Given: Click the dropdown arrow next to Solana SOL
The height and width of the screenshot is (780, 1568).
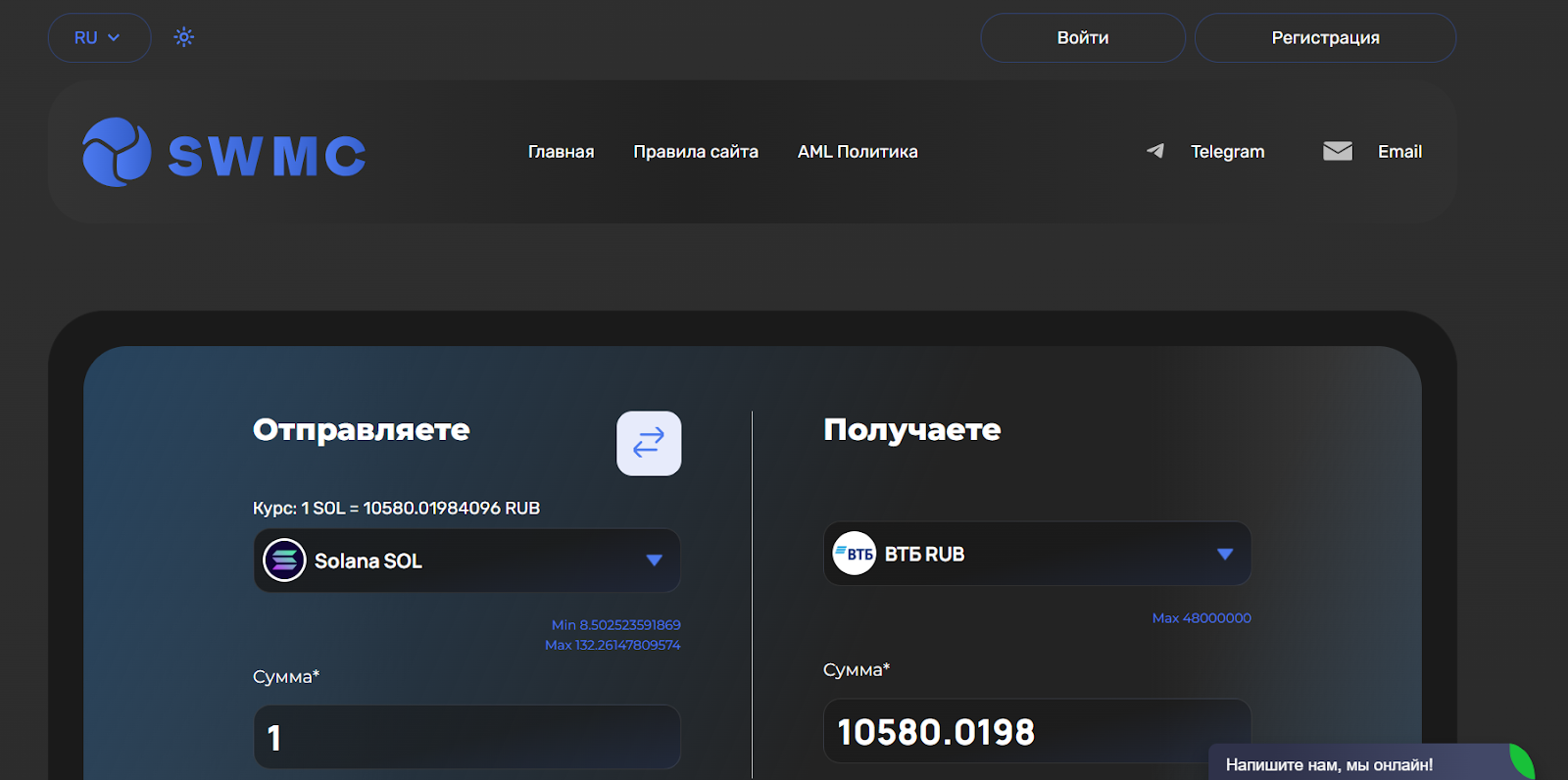Looking at the screenshot, I should (x=655, y=561).
